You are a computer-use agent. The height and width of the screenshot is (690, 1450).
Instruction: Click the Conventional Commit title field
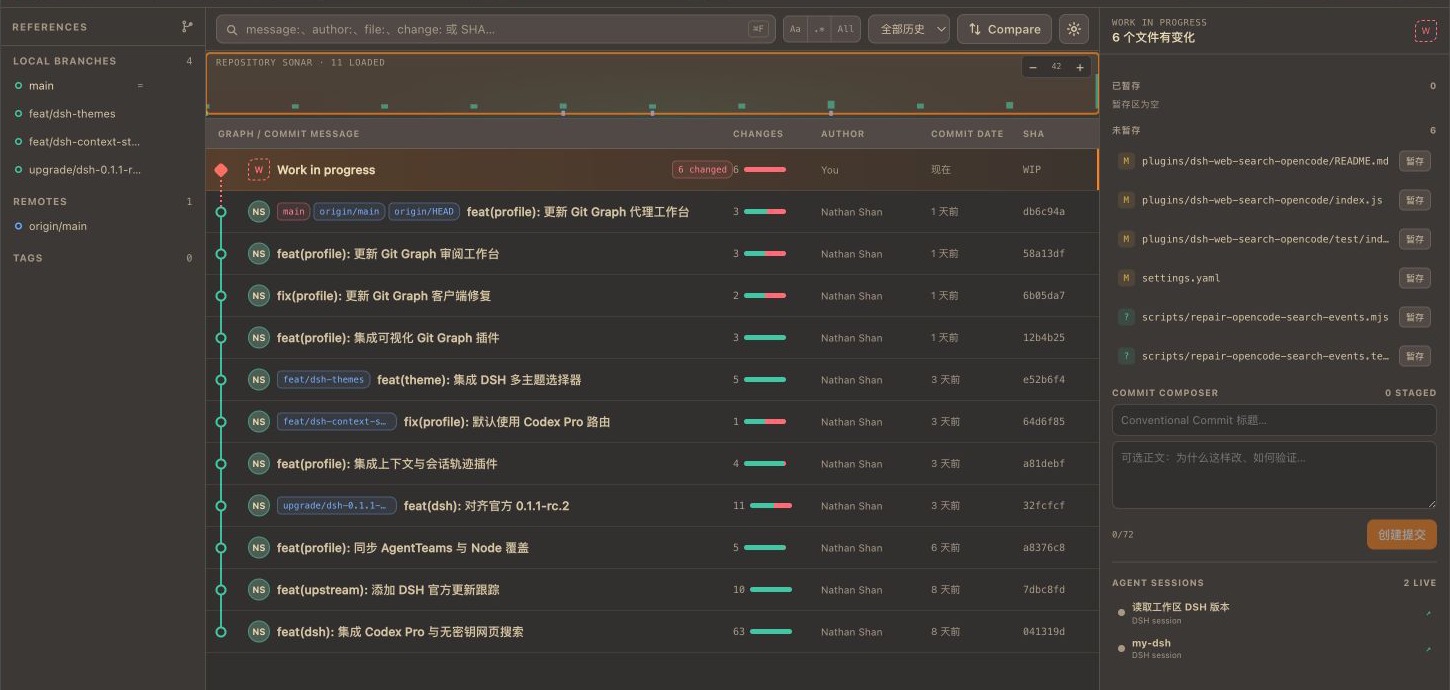[1274, 420]
